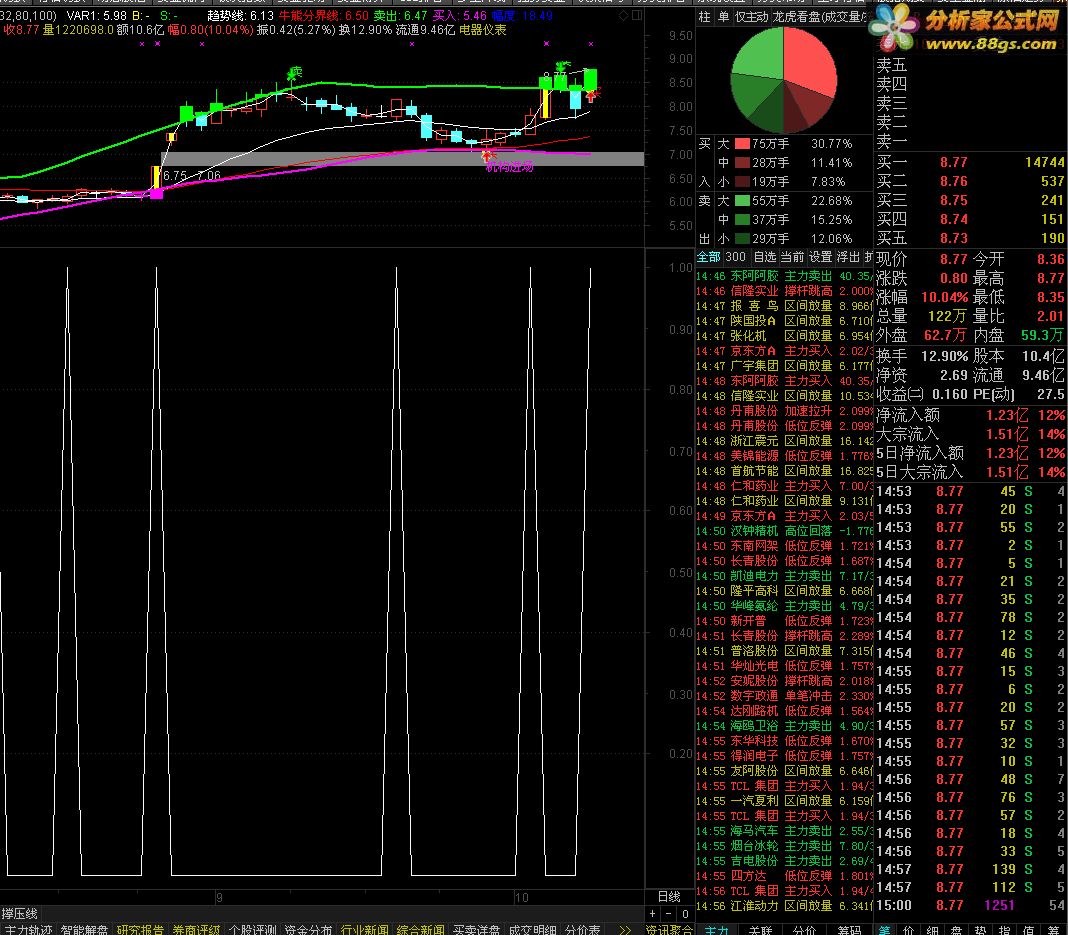Click the small sell swatch 29万手
The width and height of the screenshot is (1068, 935).
[742, 239]
